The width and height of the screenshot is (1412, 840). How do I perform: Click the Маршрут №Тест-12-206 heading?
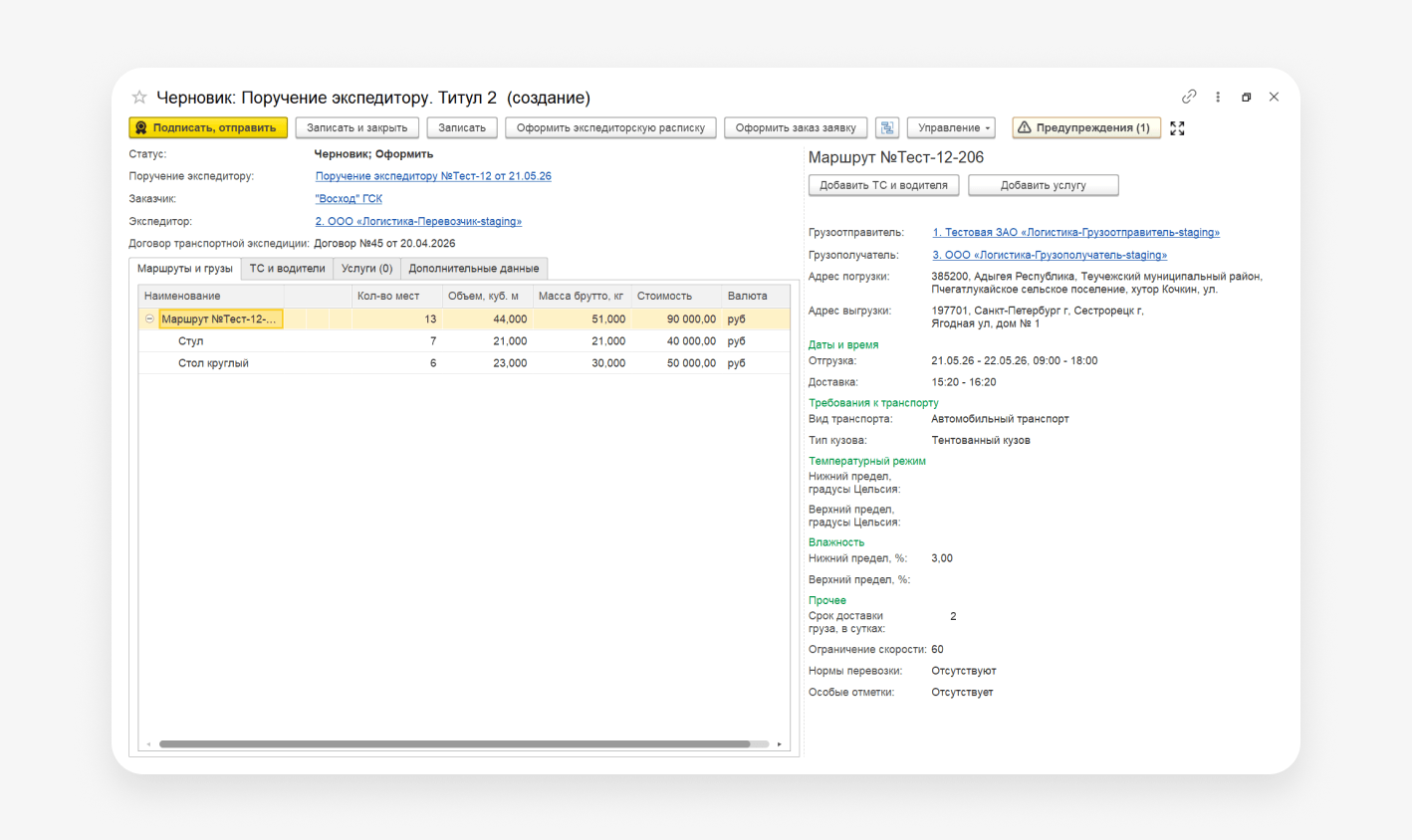896,157
